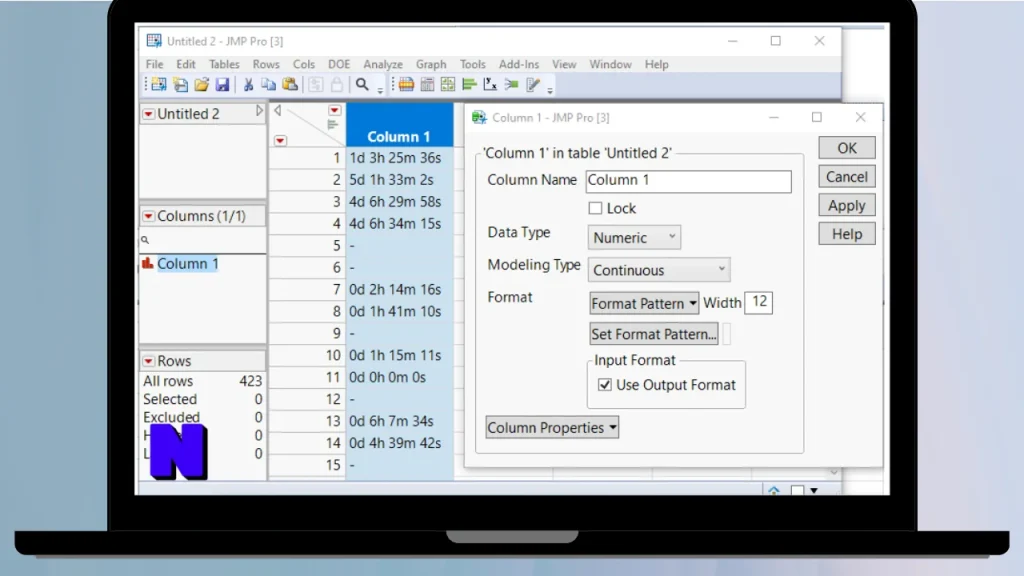
Task: Click the continuous modeling icon beside Column 1
Action: coord(148,263)
